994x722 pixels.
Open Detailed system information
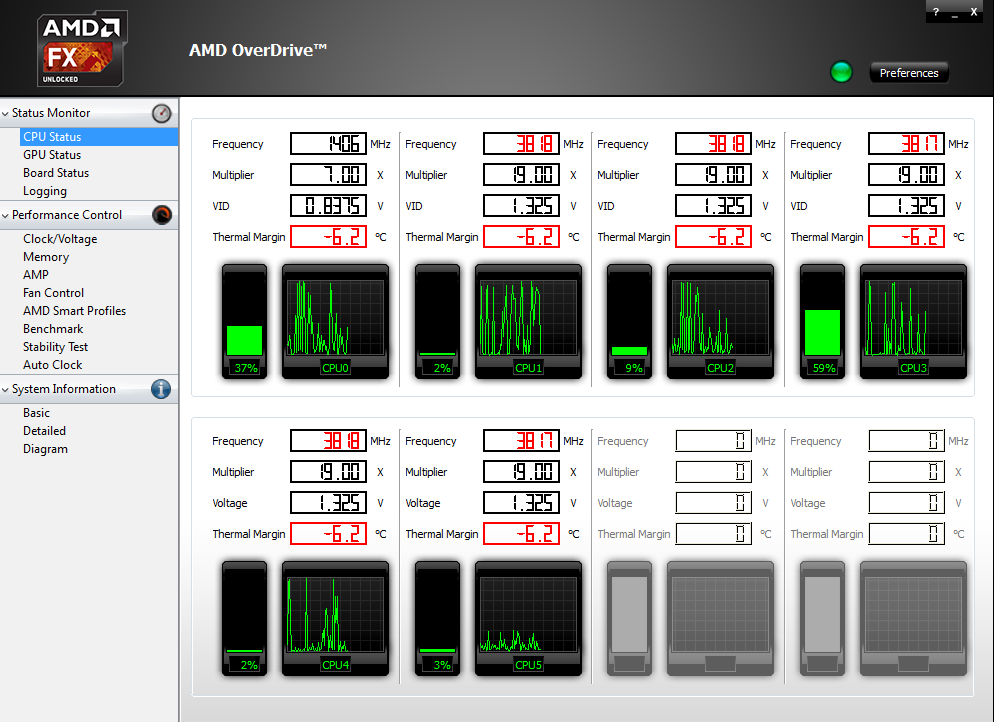pos(44,431)
